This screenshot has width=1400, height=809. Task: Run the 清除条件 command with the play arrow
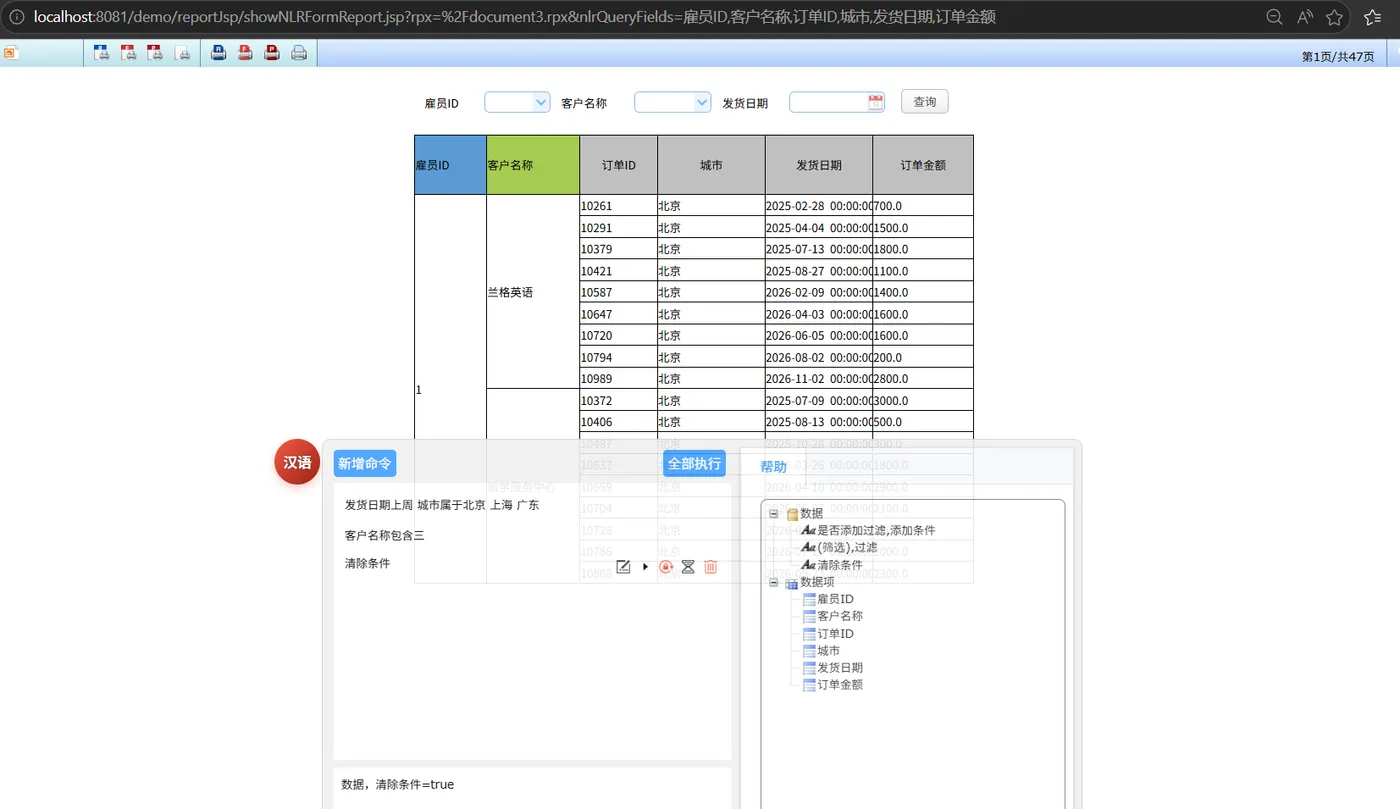click(x=645, y=567)
